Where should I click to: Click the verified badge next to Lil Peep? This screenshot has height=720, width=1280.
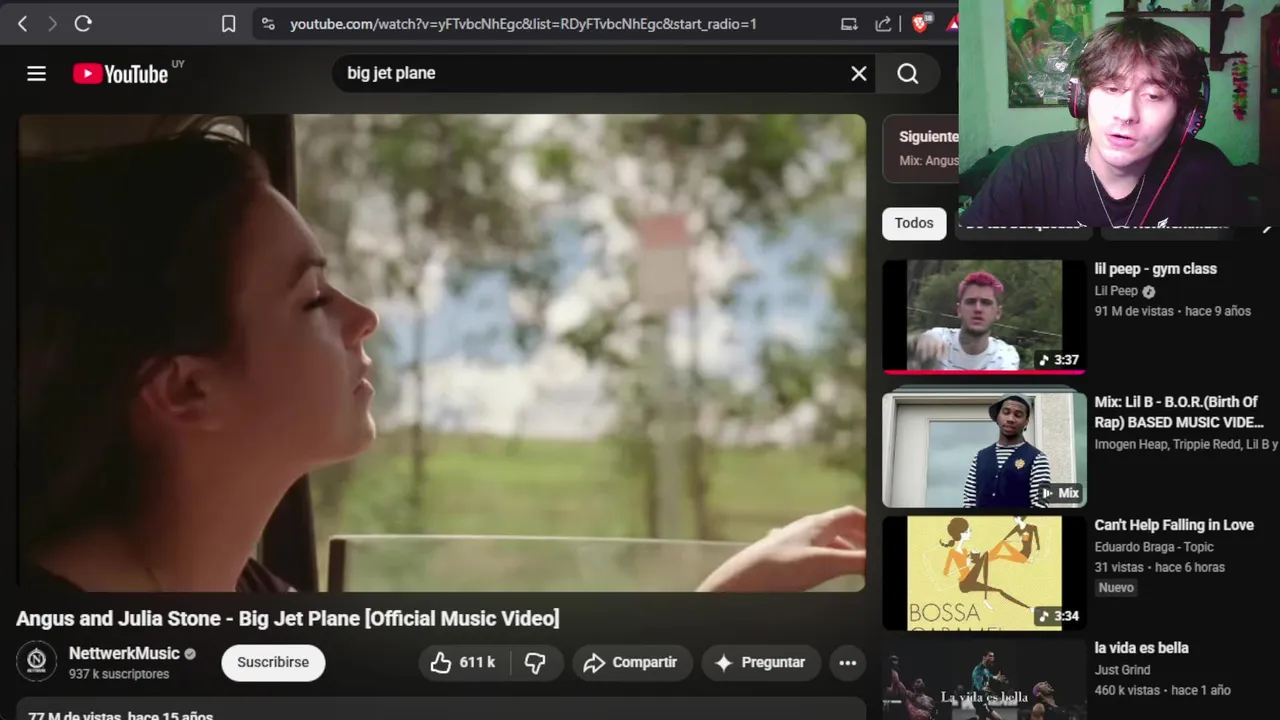click(x=1148, y=292)
